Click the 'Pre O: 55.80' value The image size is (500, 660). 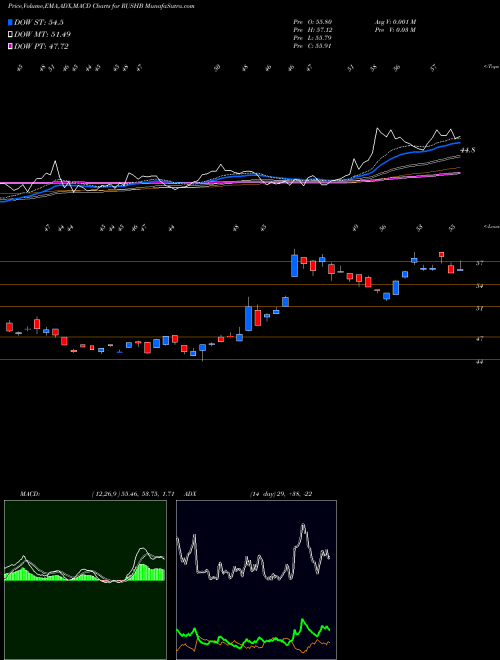pyautogui.click(x=312, y=22)
